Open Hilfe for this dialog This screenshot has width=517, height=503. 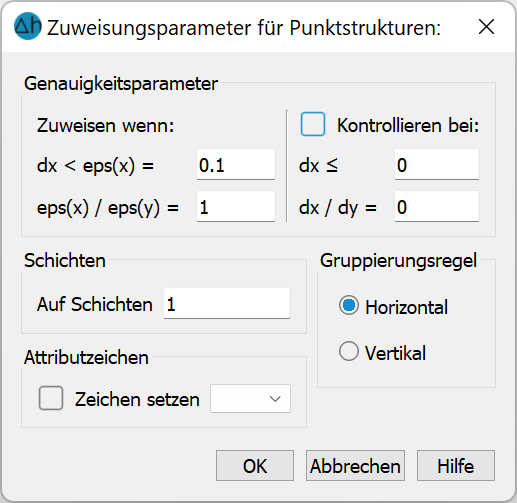456,466
